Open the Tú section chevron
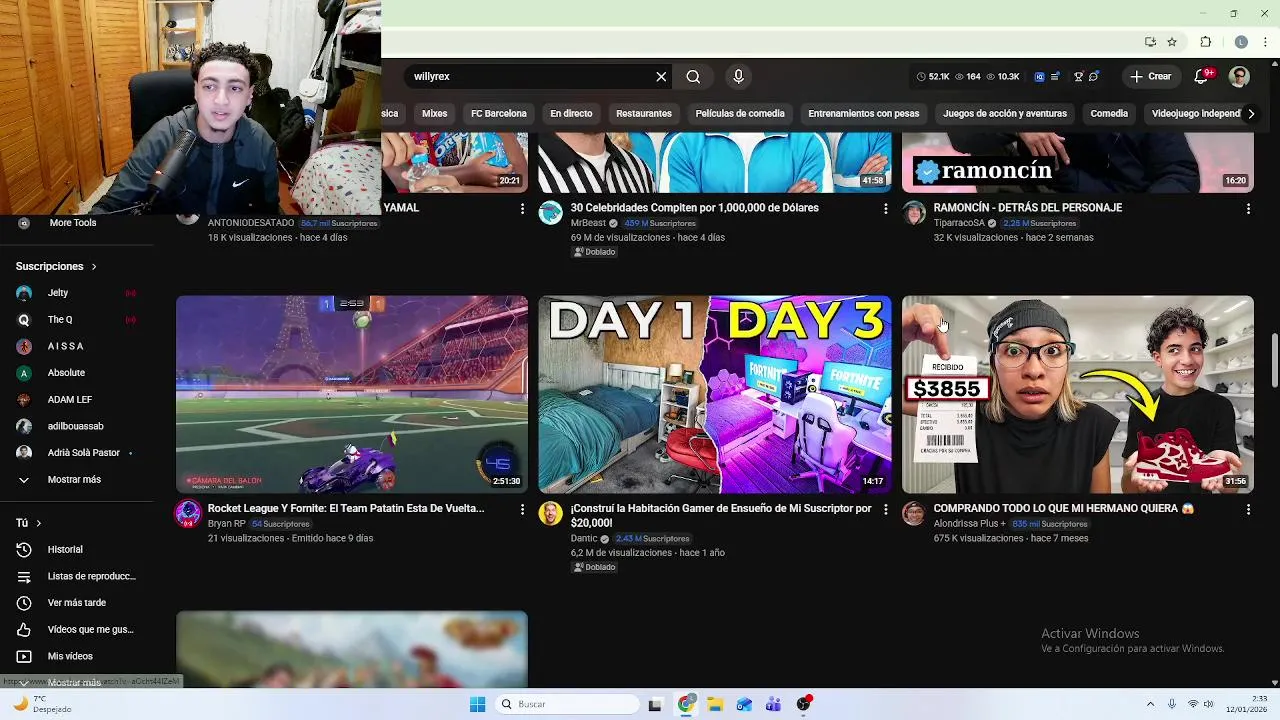The image size is (1280, 720). click(x=39, y=523)
